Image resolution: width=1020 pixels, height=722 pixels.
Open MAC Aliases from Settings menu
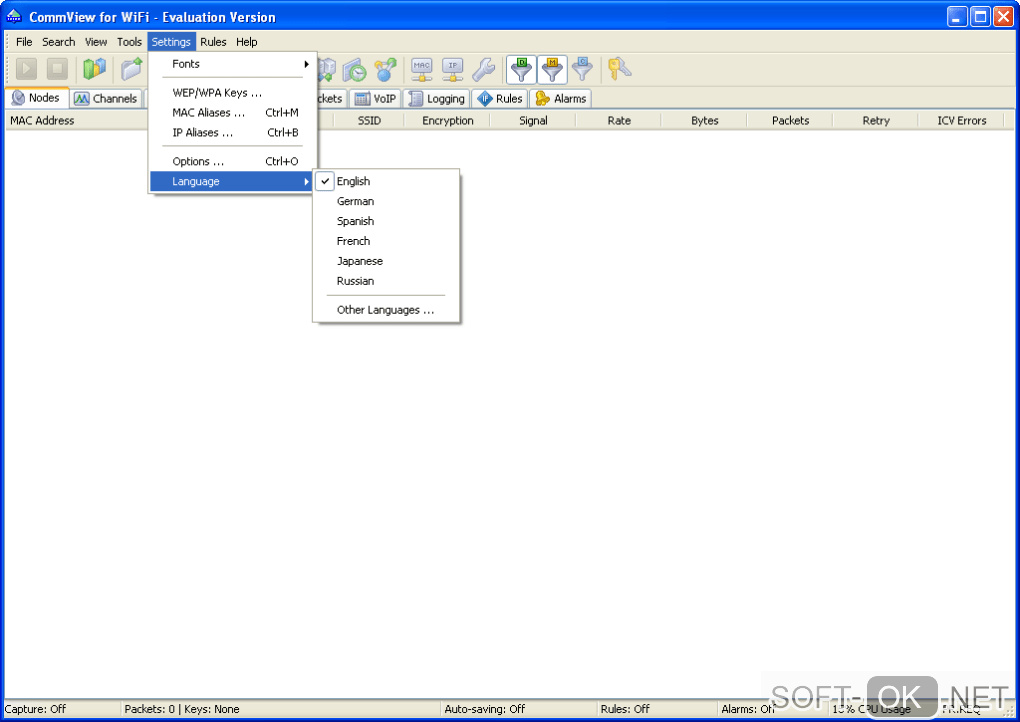coord(232,113)
